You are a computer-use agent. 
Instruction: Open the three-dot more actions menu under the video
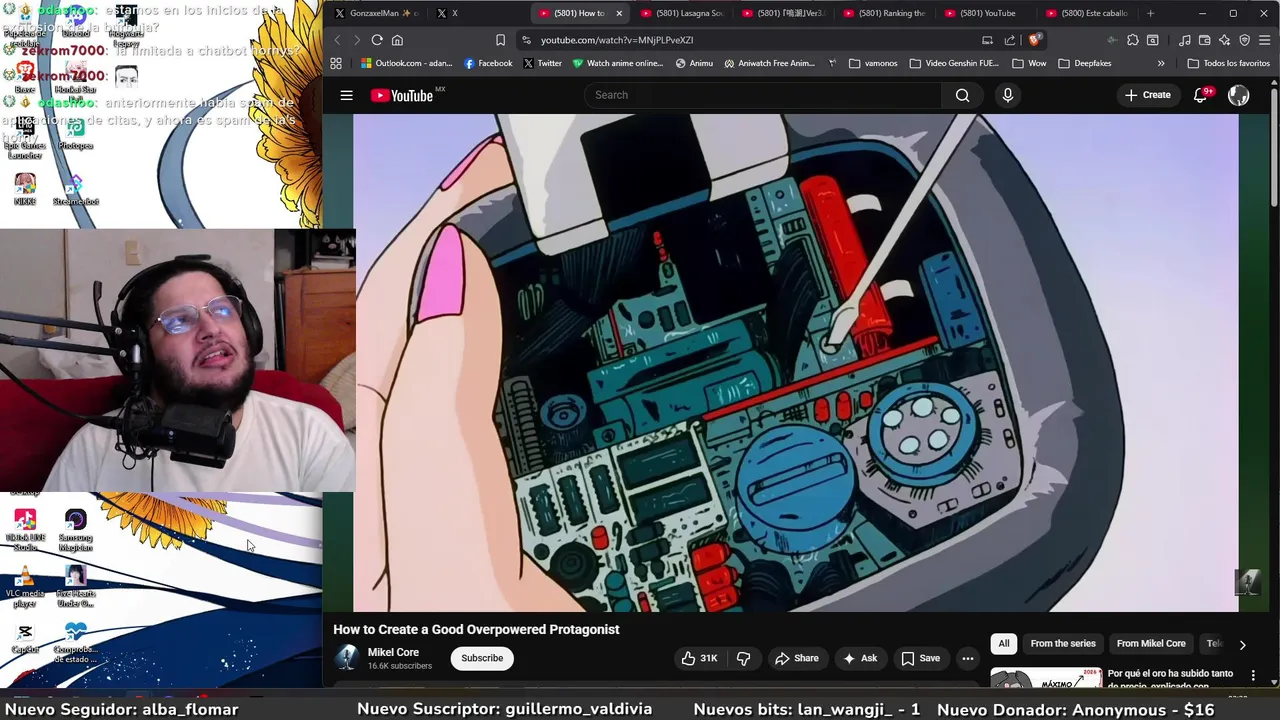pos(967,658)
